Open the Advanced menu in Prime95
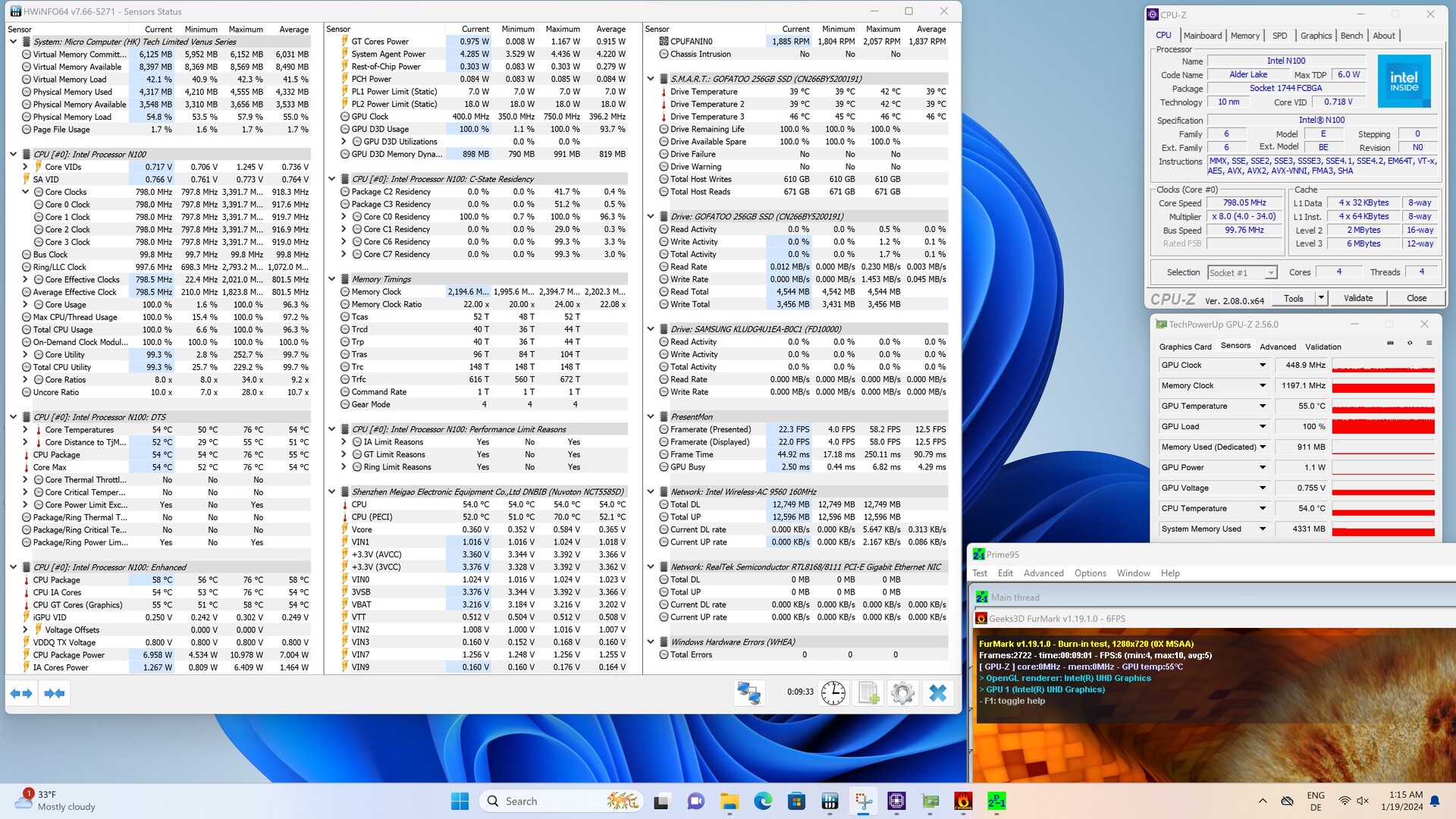Image resolution: width=1456 pixels, height=819 pixels. point(1043,573)
